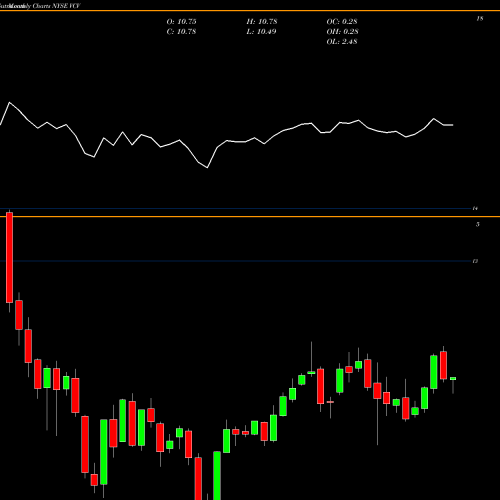500x500 pixels.
Task: Click the 14 price axis label
Action: tap(475, 209)
